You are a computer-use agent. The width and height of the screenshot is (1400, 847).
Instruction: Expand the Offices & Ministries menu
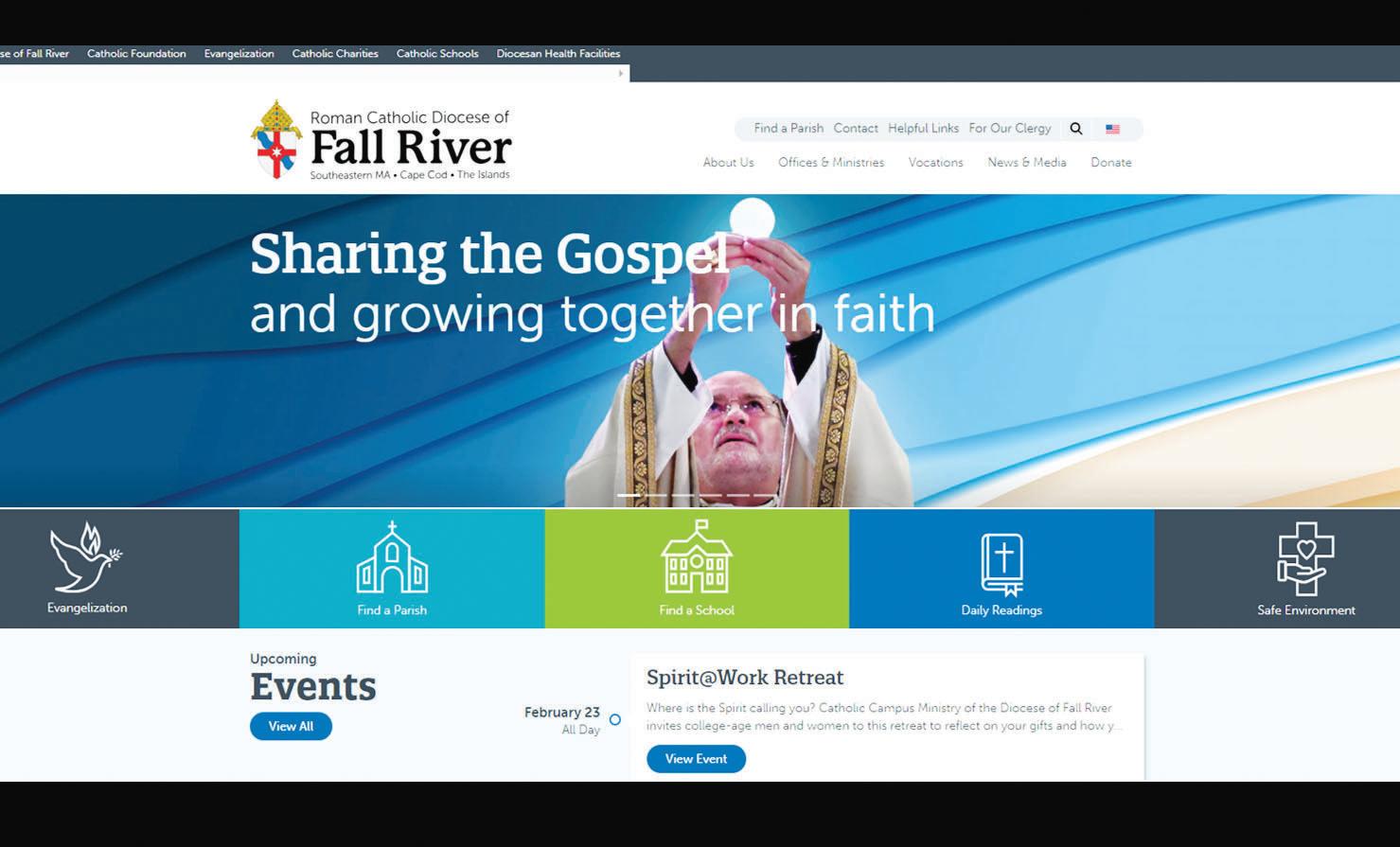(831, 163)
